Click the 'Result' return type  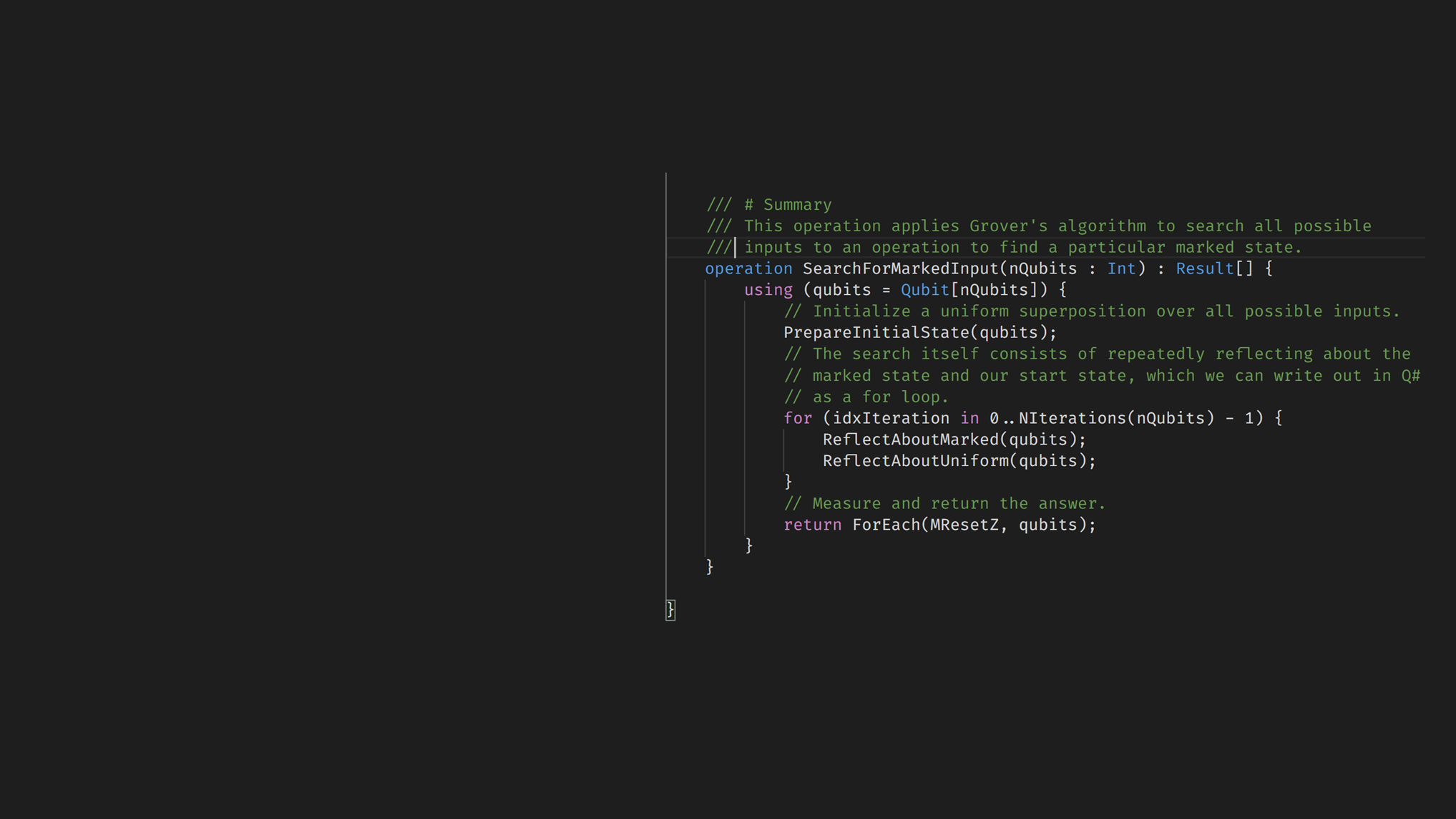1205,268
